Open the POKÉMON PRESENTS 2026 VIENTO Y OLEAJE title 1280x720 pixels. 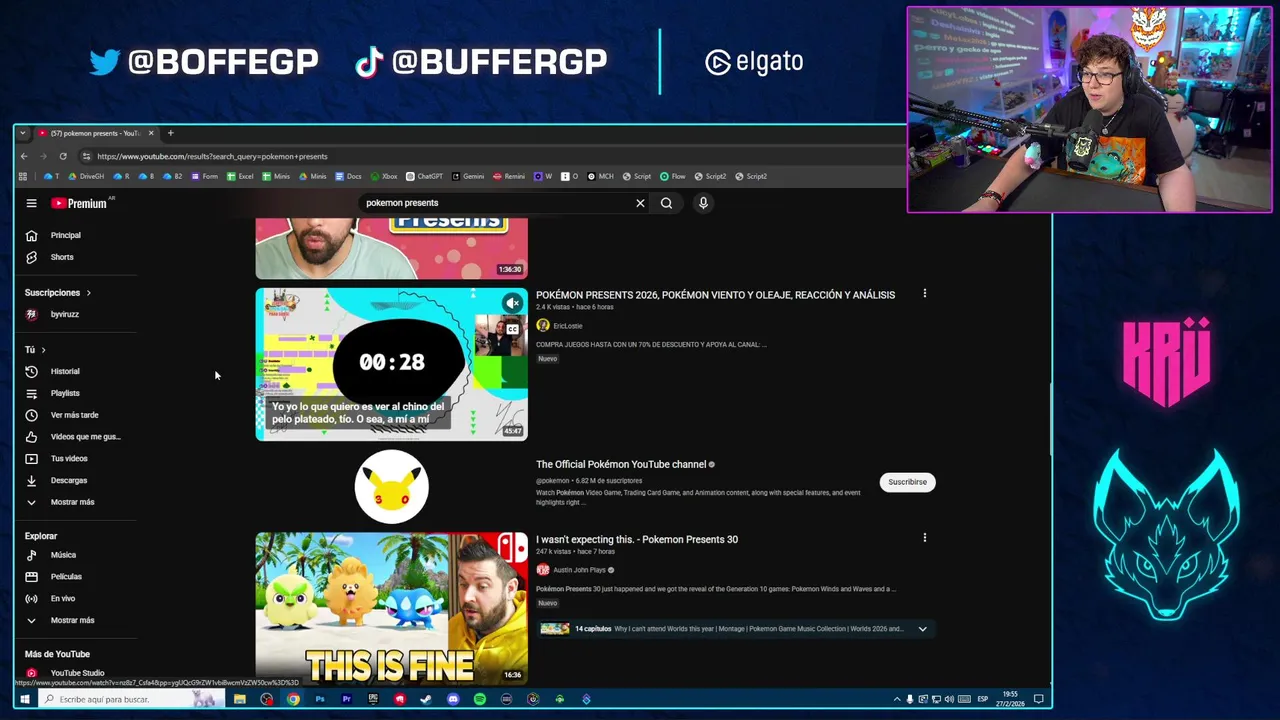tap(715, 295)
